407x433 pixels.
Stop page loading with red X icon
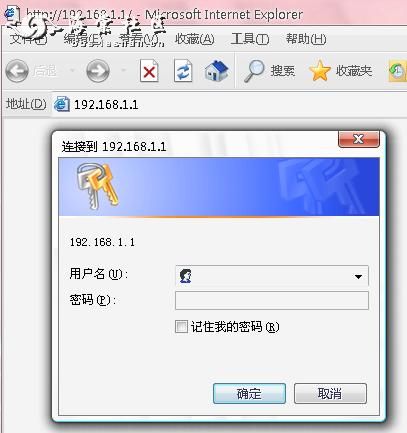(149, 71)
